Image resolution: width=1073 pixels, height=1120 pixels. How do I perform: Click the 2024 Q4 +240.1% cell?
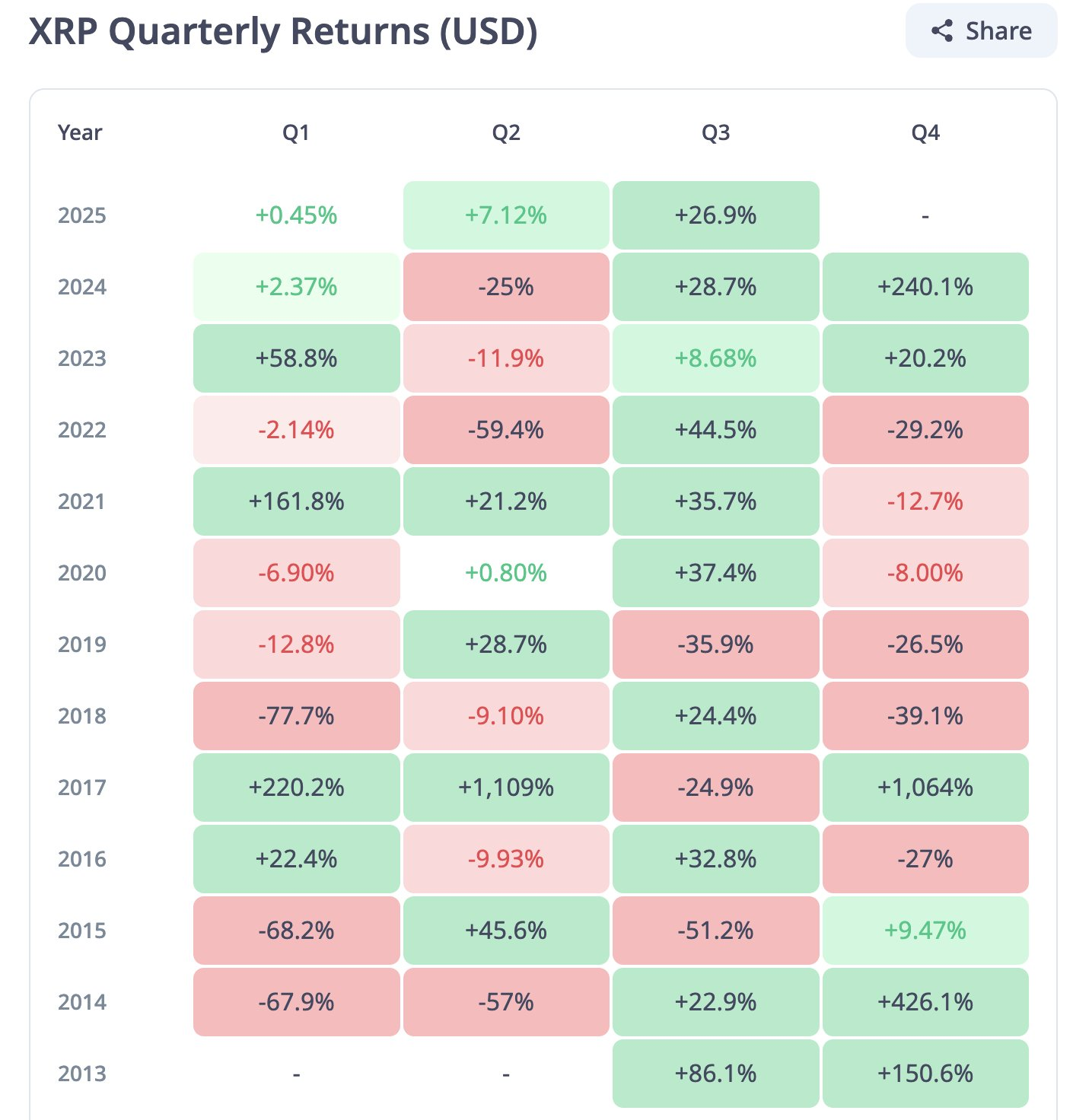coord(925,287)
